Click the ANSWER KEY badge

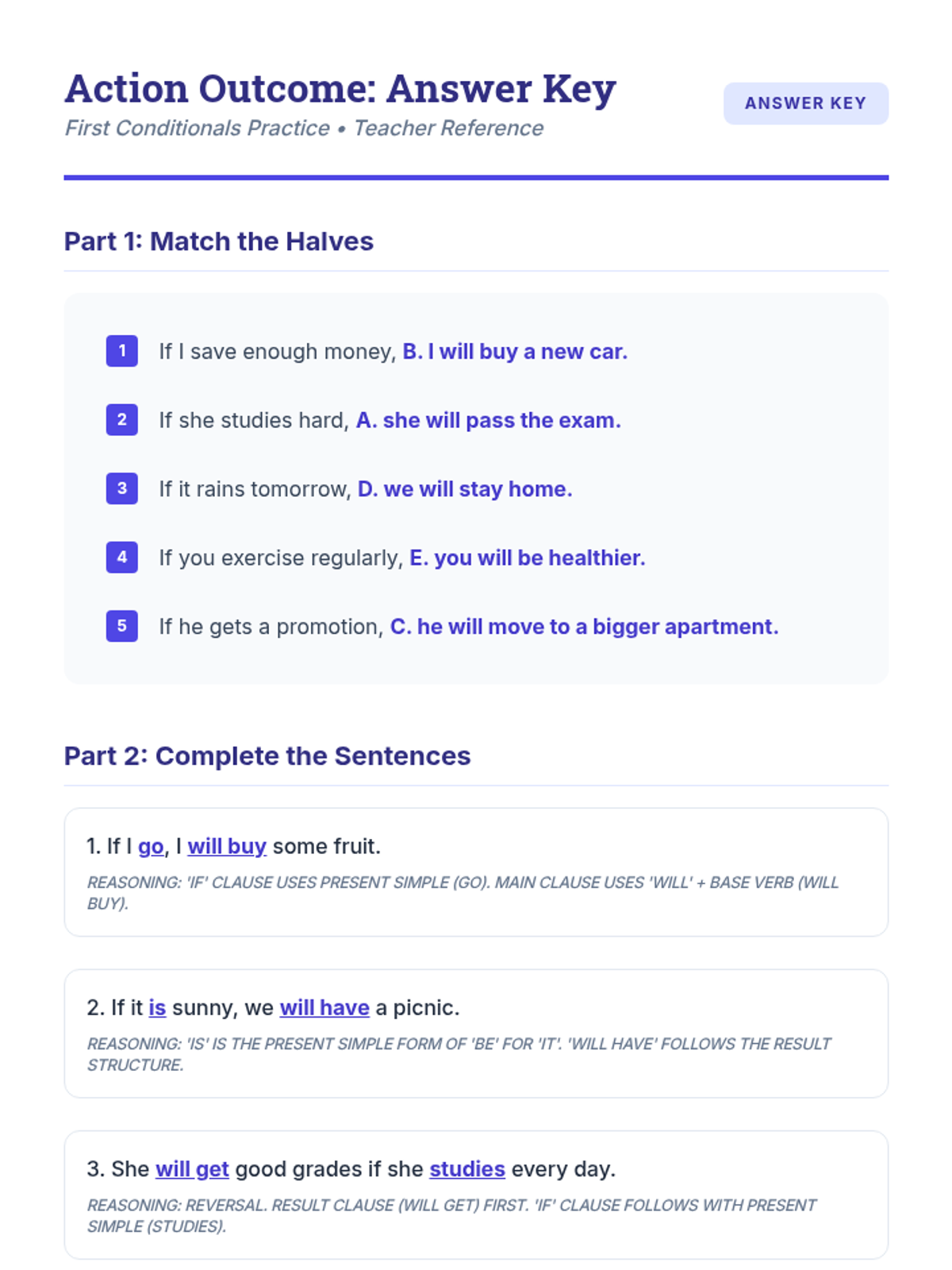click(805, 103)
